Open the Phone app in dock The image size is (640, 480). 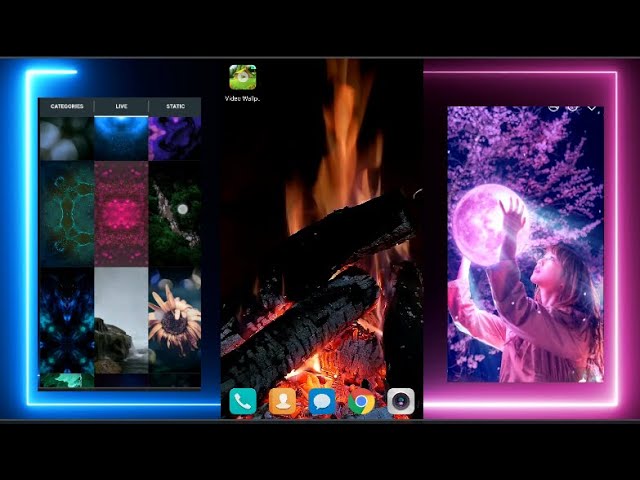pyautogui.click(x=243, y=401)
